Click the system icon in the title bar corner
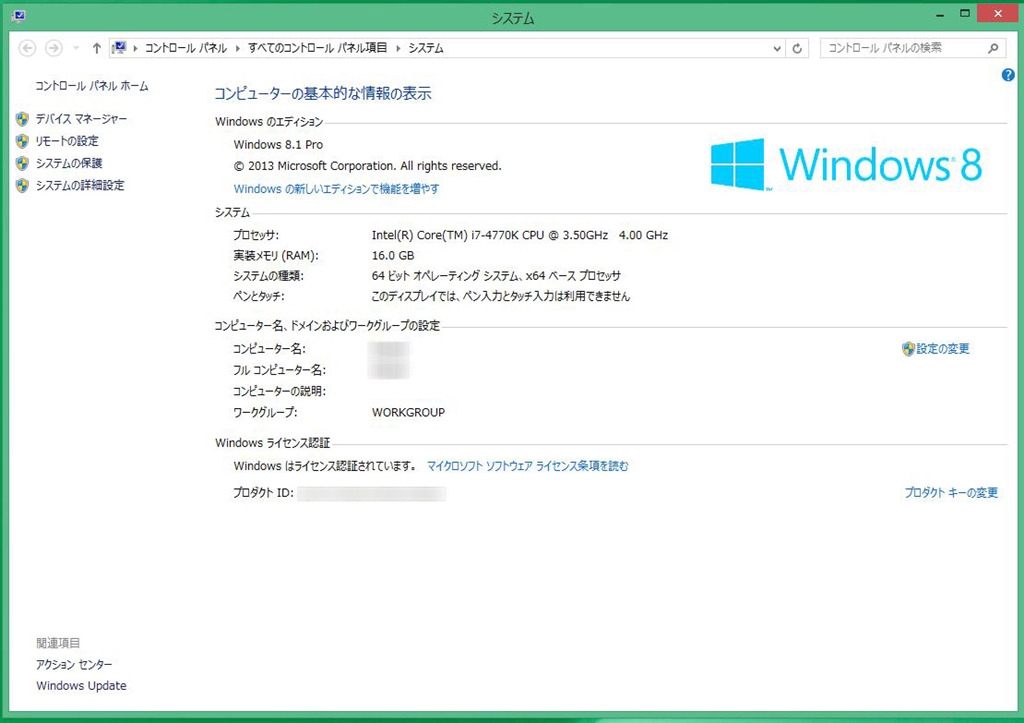Image resolution: width=1024 pixels, height=723 pixels. [x=20, y=17]
